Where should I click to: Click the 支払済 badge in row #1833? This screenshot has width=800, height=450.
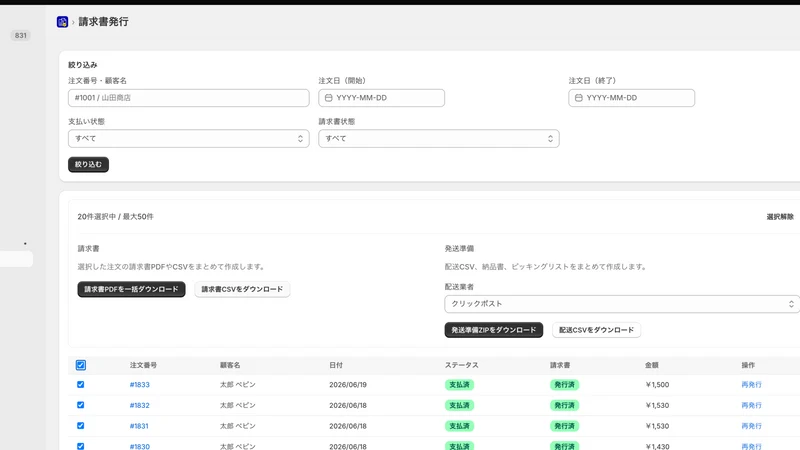pyautogui.click(x=459, y=385)
